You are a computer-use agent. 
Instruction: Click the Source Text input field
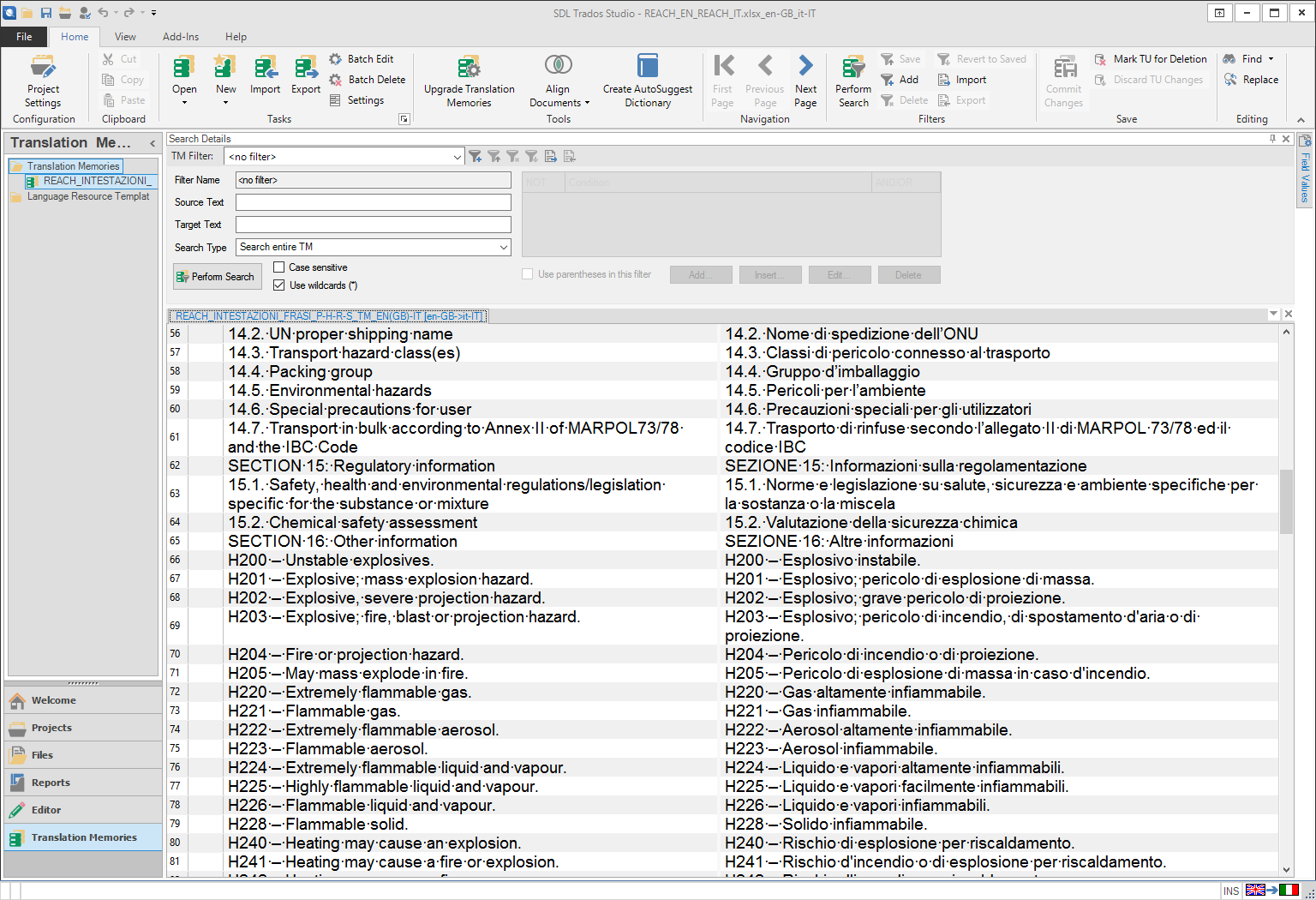[374, 202]
